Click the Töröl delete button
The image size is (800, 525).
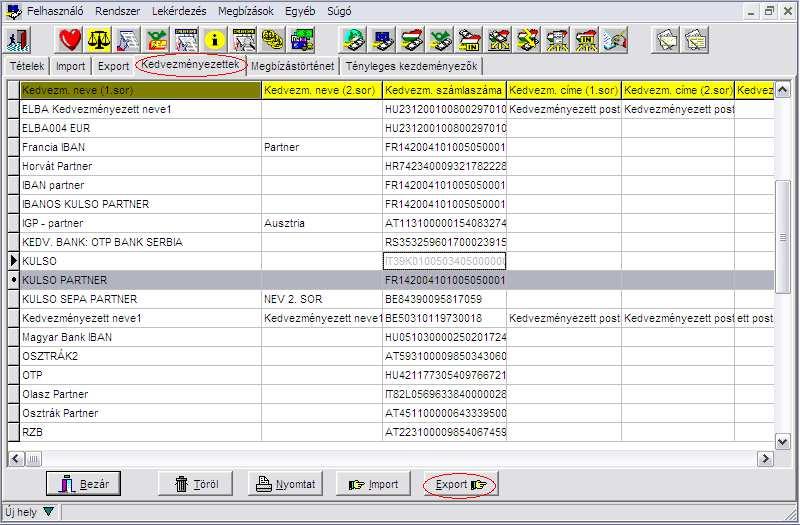[x=195, y=483]
